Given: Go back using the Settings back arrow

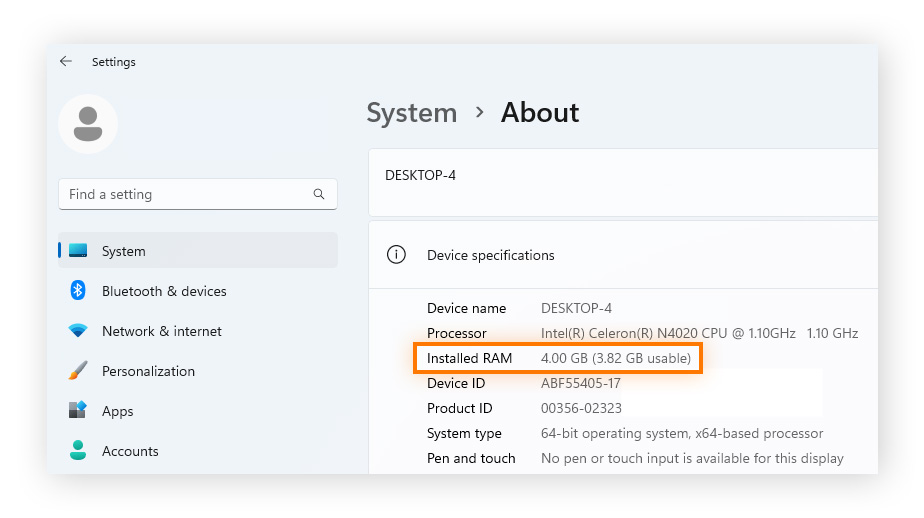Looking at the screenshot, I should tap(65, 61).
